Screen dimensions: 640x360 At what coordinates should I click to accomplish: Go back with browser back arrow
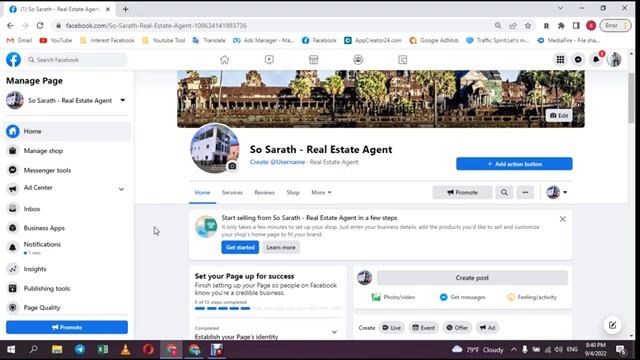[x=10, y=25]
